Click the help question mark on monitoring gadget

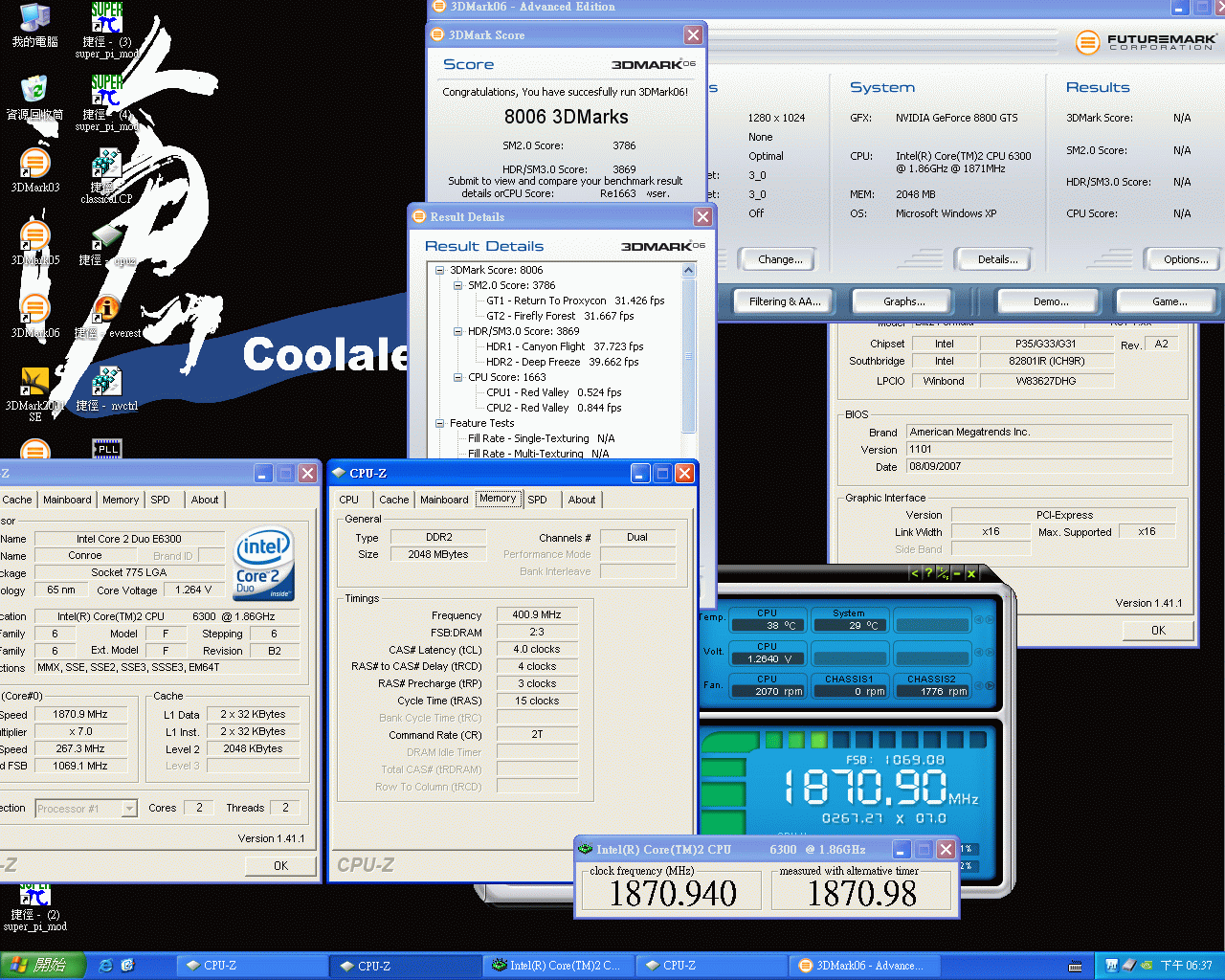click(x=928, y=573)
